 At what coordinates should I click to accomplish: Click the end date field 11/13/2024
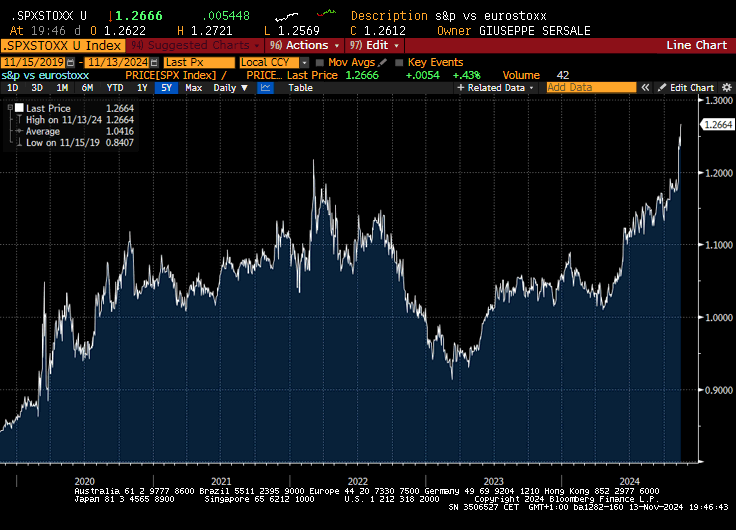(118, 62)
